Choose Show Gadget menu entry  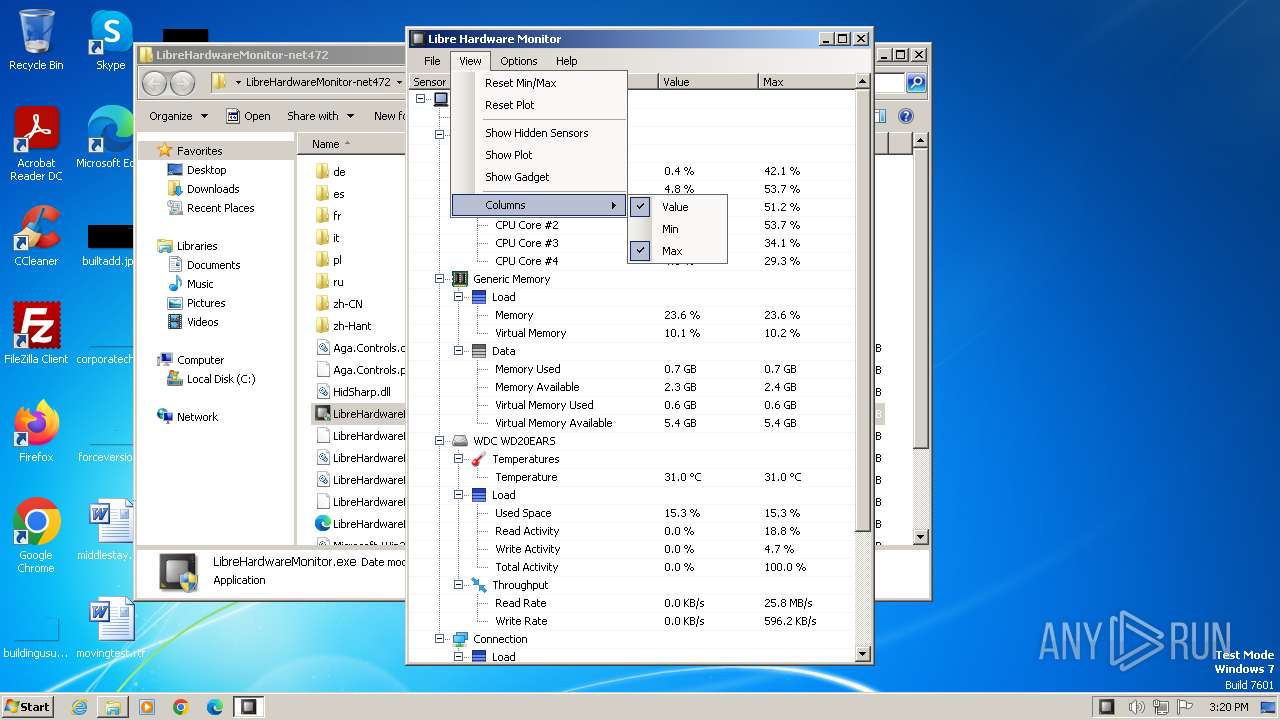(539, 177)
